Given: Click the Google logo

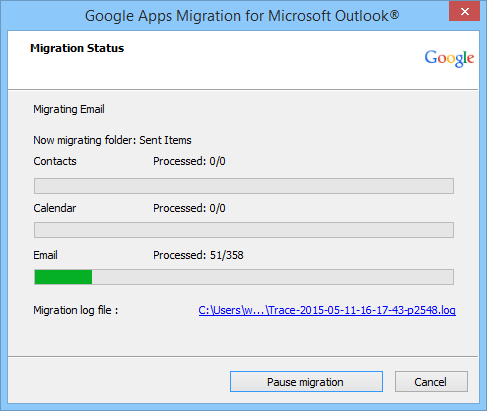Looking at the screenshot, I should coord(449,58).
